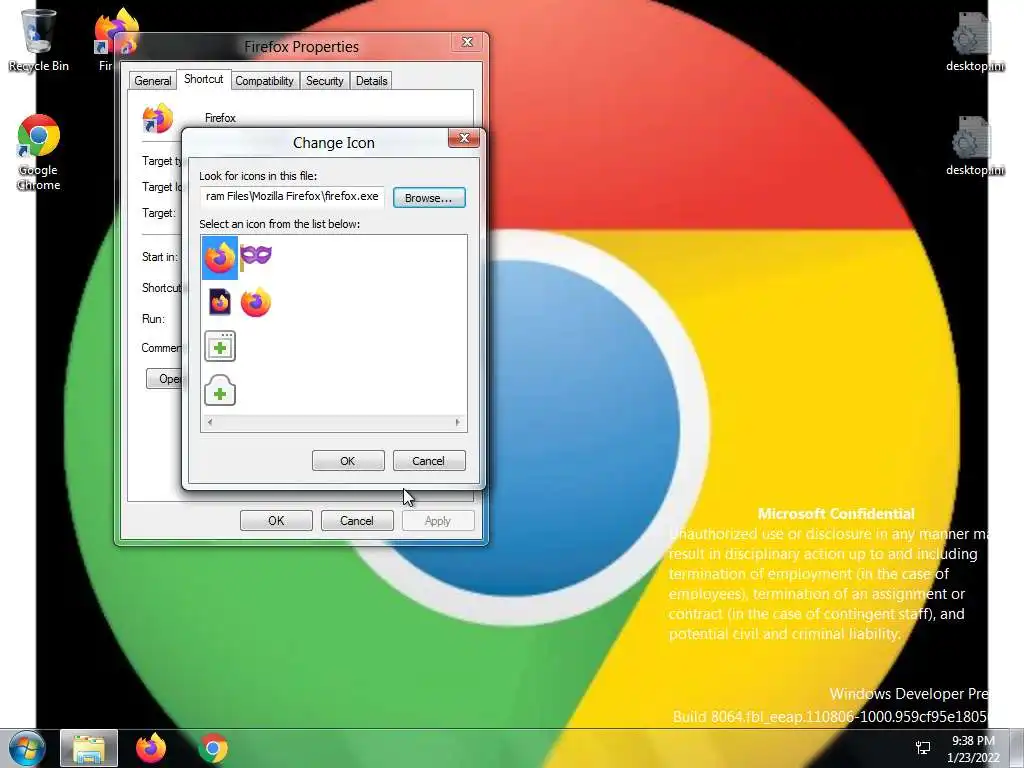Close the Change Icon dialog with X

(464, 138)
